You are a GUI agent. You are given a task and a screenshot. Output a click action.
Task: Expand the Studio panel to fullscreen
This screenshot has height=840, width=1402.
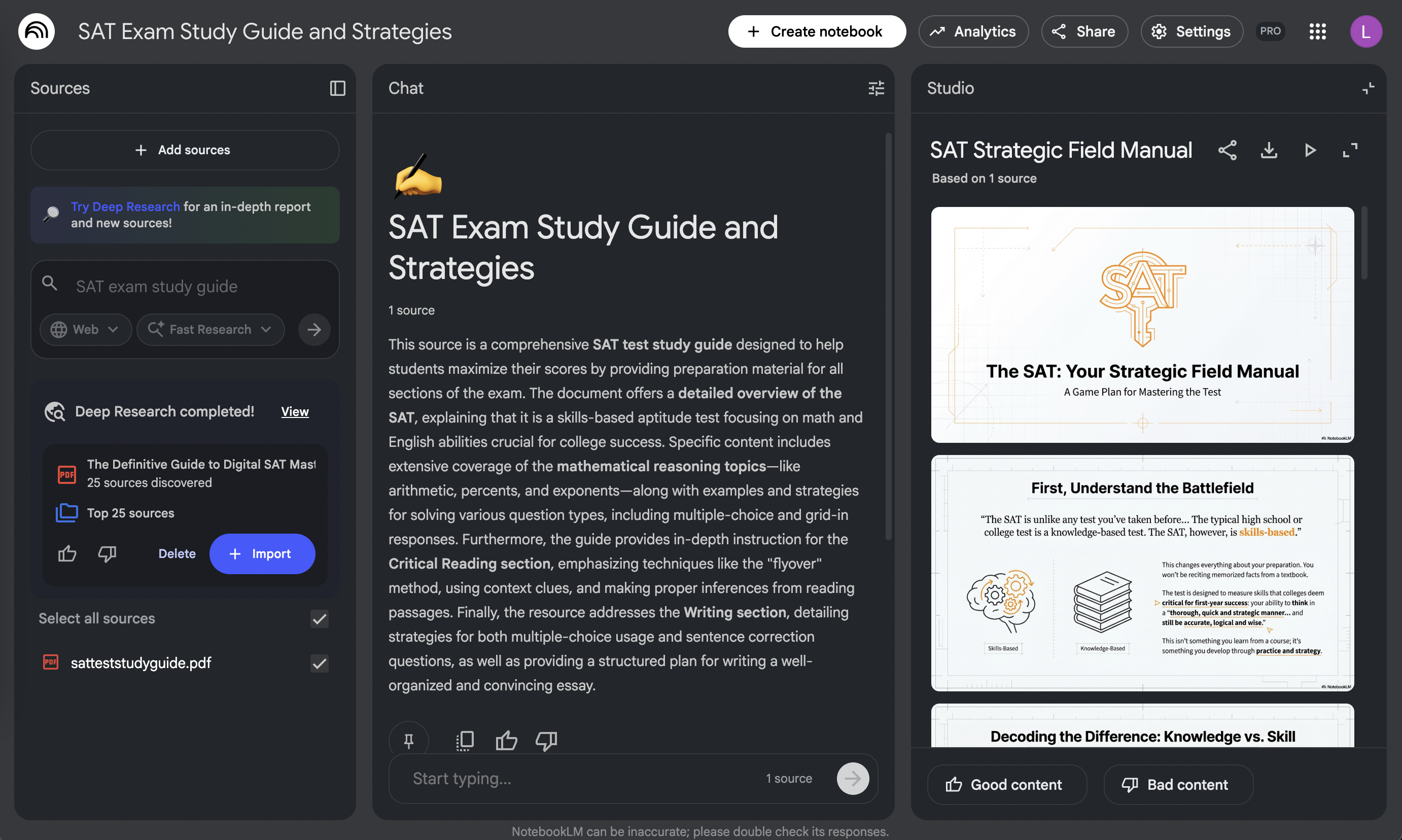point(1350,150)
